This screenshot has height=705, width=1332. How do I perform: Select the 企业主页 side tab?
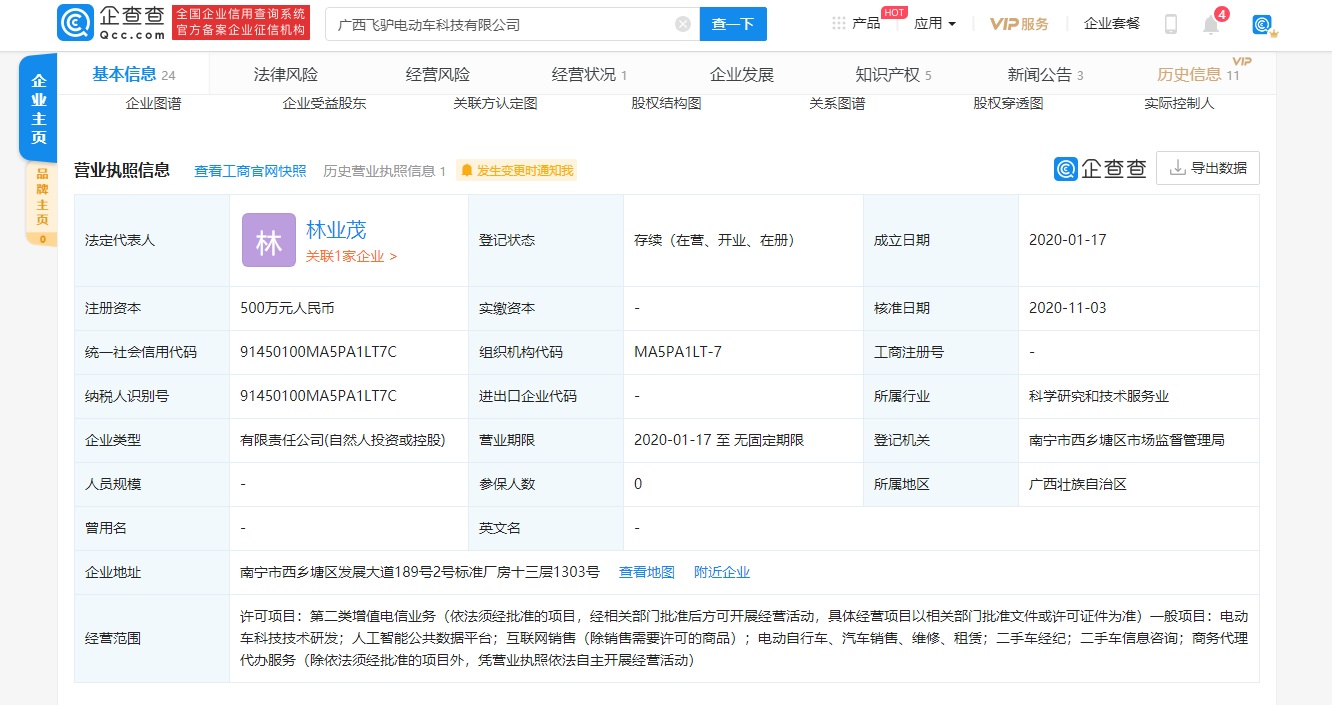(39, 109)
